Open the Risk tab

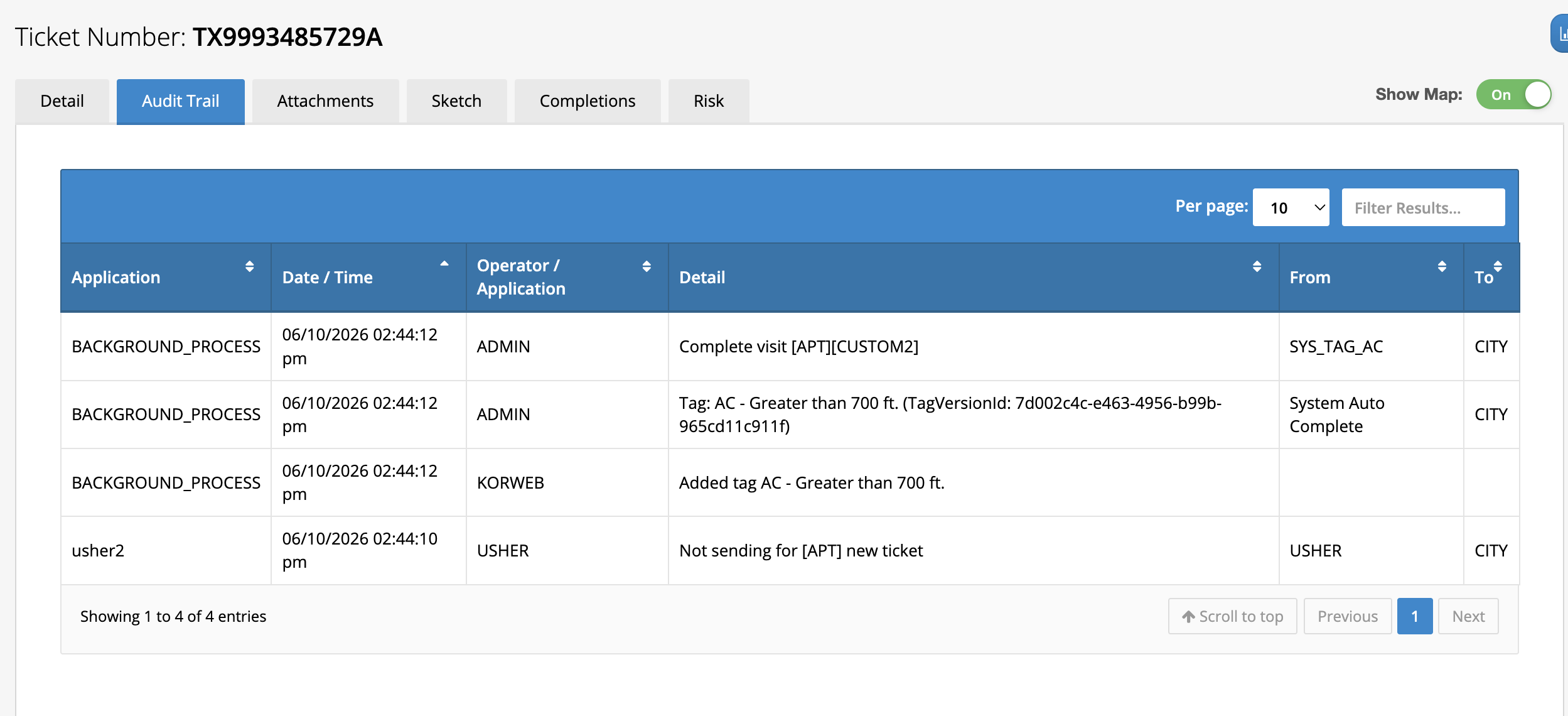(x=709, y=101)
